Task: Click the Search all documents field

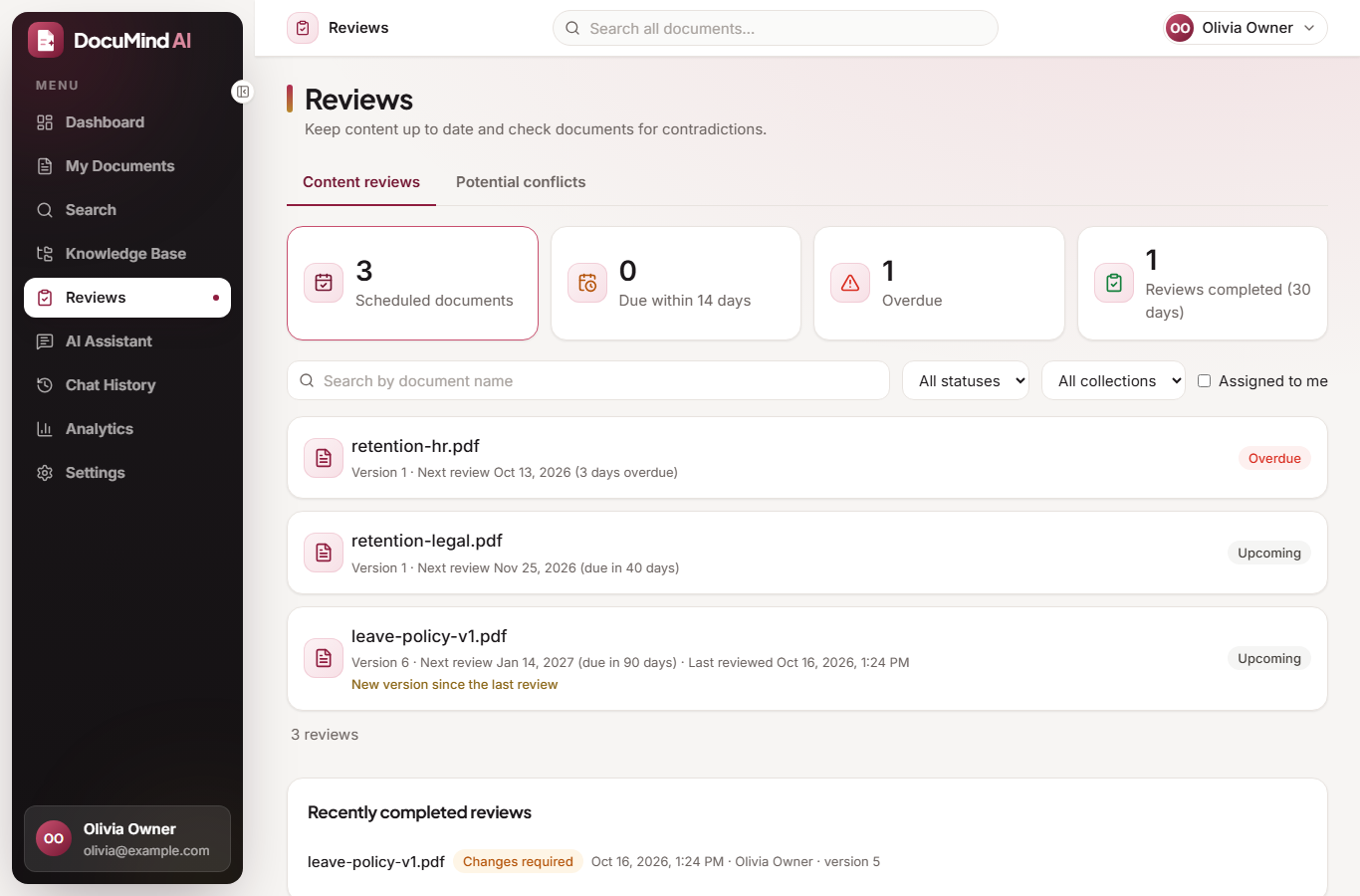Action: [x=776, y=28]
